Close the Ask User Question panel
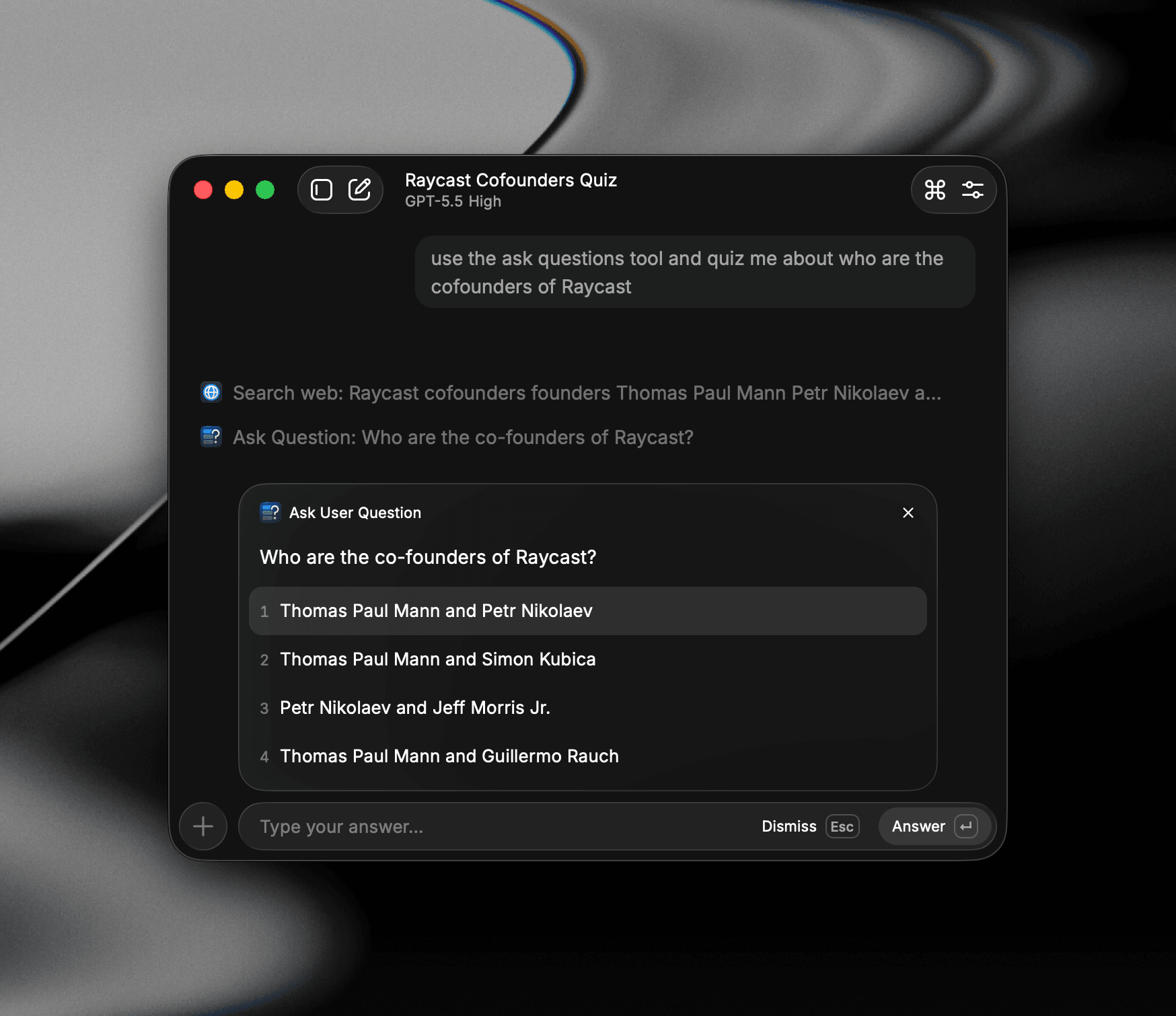This screenshot has width=1176, height=1016. [908, 513]
